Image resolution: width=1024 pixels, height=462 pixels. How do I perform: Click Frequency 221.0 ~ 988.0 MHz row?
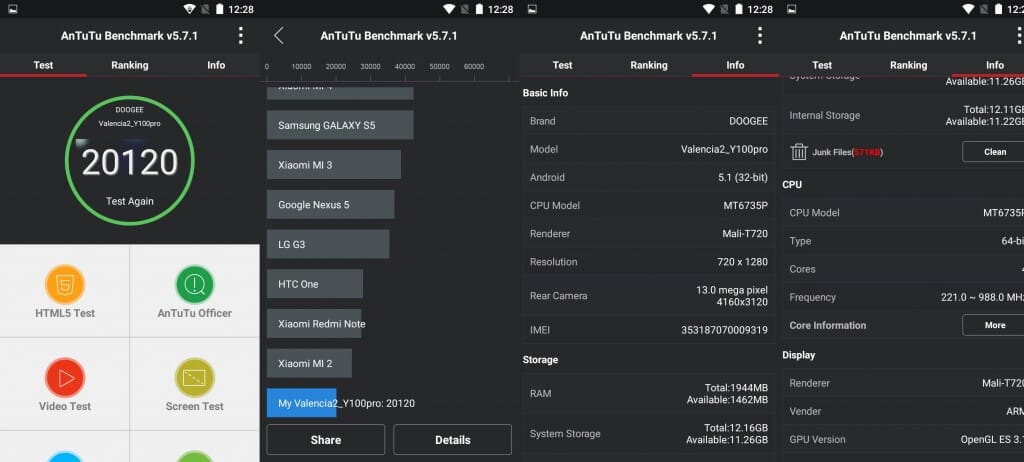[903, 297]
